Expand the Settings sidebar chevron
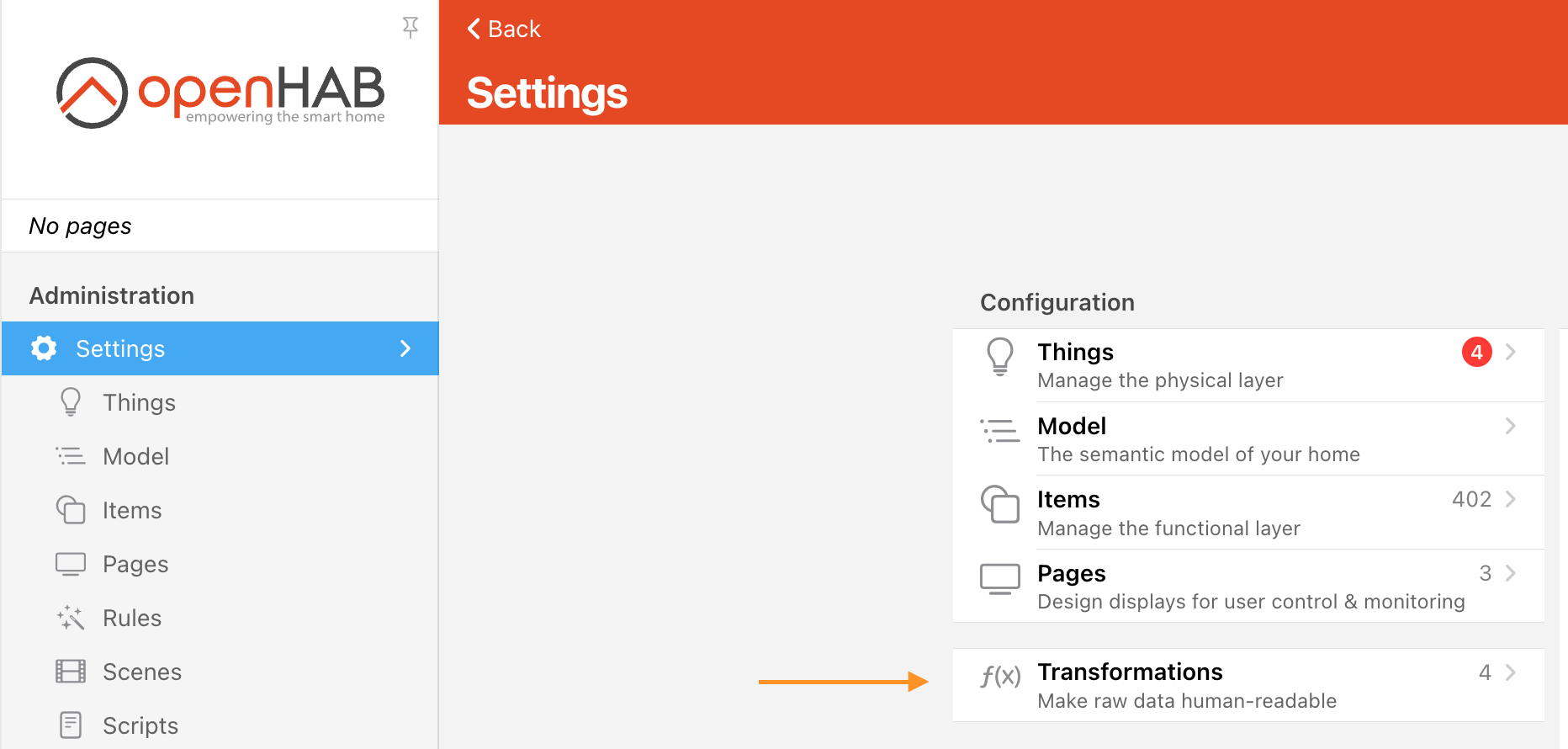The width and height of the screenshot is (1568, 749). [x=405, y=348]
